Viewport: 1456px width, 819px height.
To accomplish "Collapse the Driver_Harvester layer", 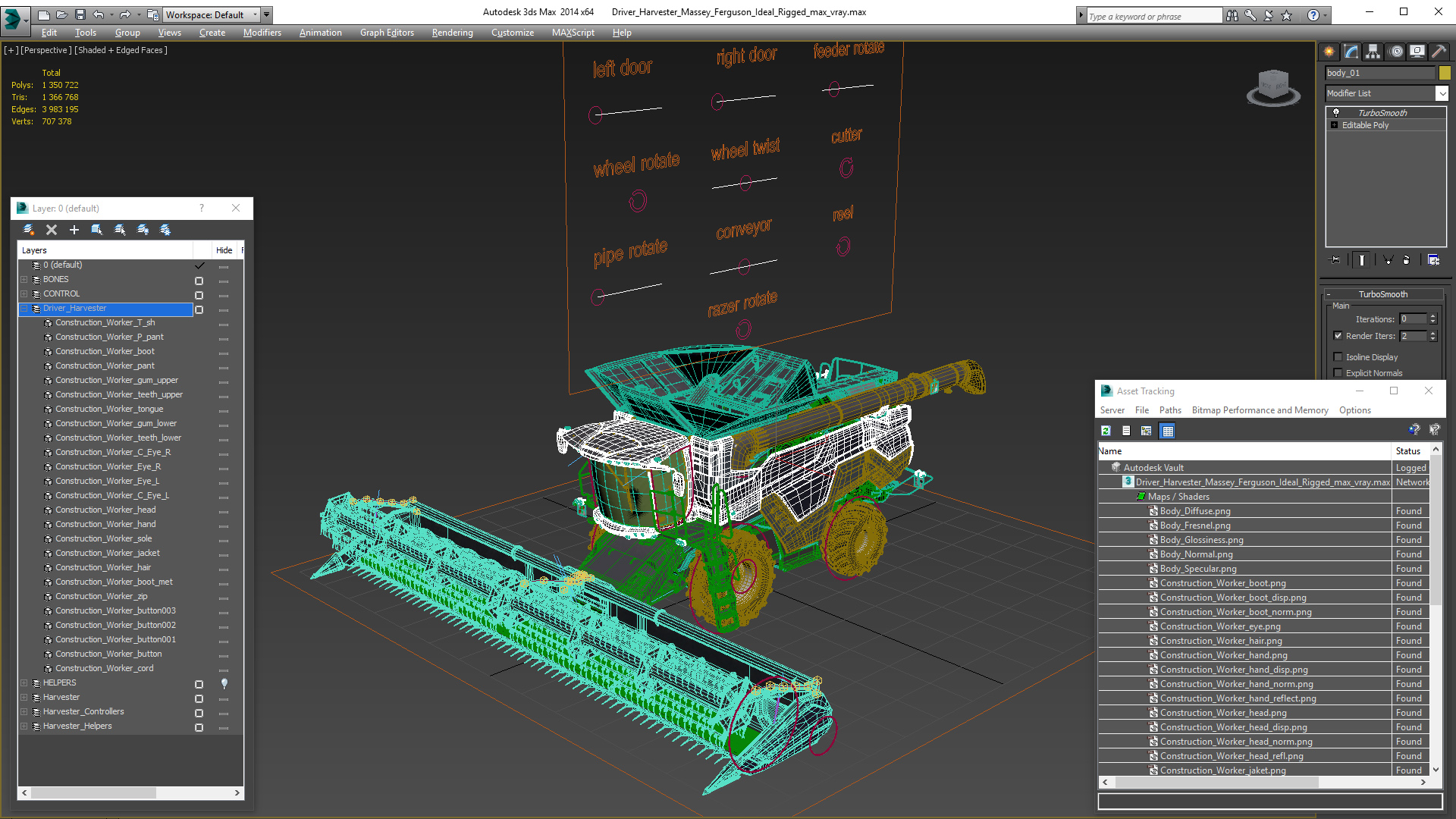I will coord(24,309).
